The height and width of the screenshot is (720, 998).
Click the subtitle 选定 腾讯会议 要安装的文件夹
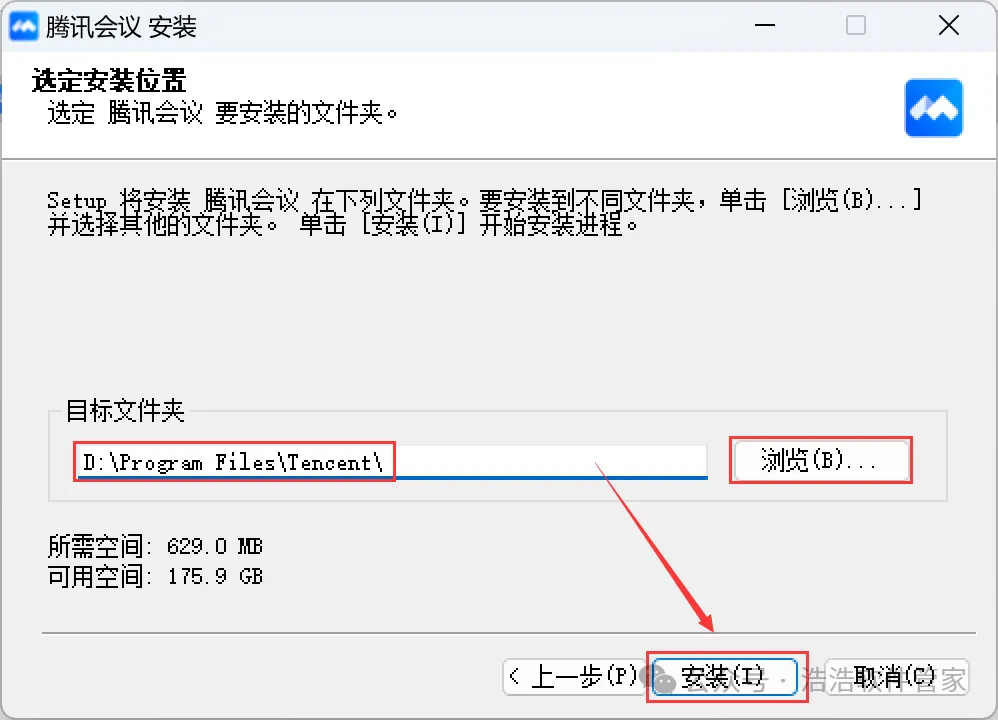[222, 113]
